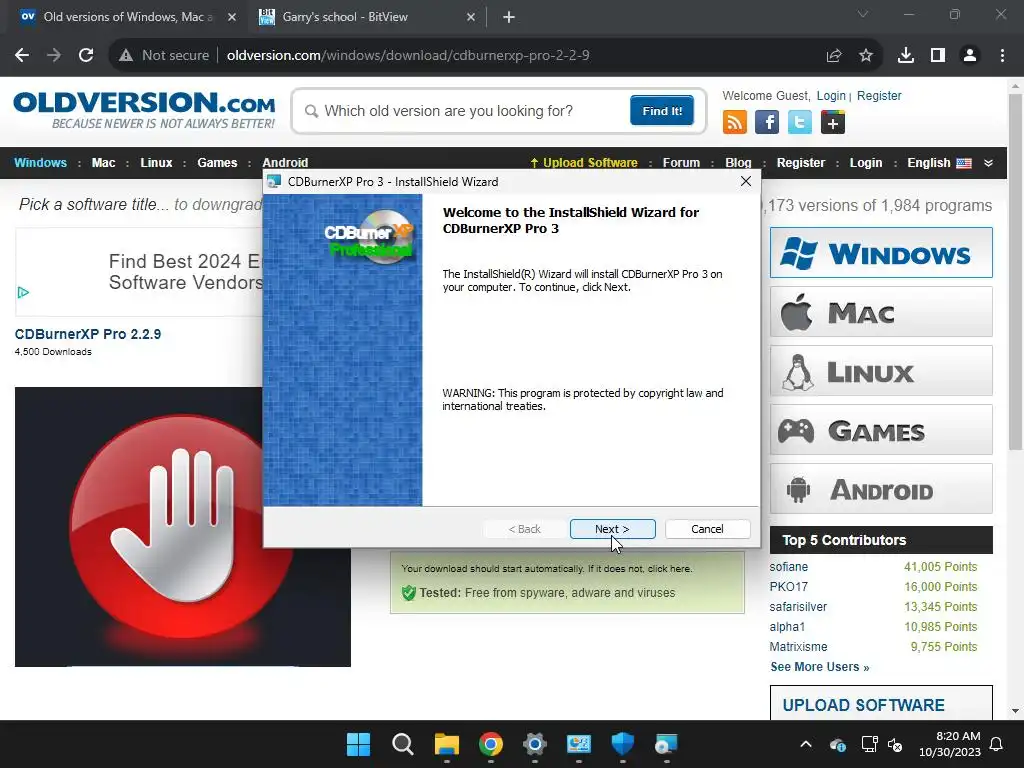1024x768 pixels.
Task: Open the Chrome three-dot menu
Action: tap(1002, 56)
